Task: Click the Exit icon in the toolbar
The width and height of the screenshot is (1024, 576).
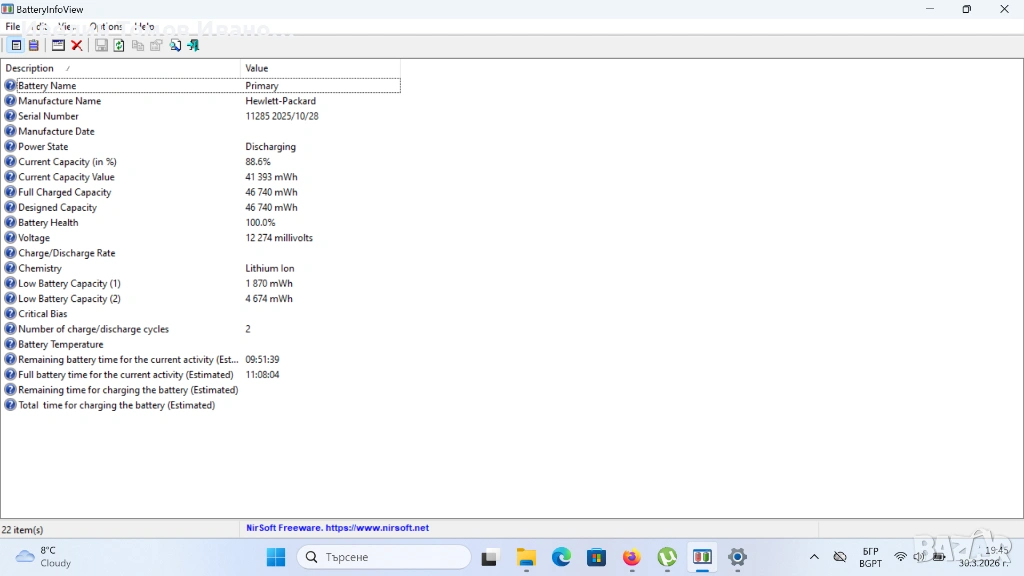Action: pyautogui.click(x=193, y=45)
